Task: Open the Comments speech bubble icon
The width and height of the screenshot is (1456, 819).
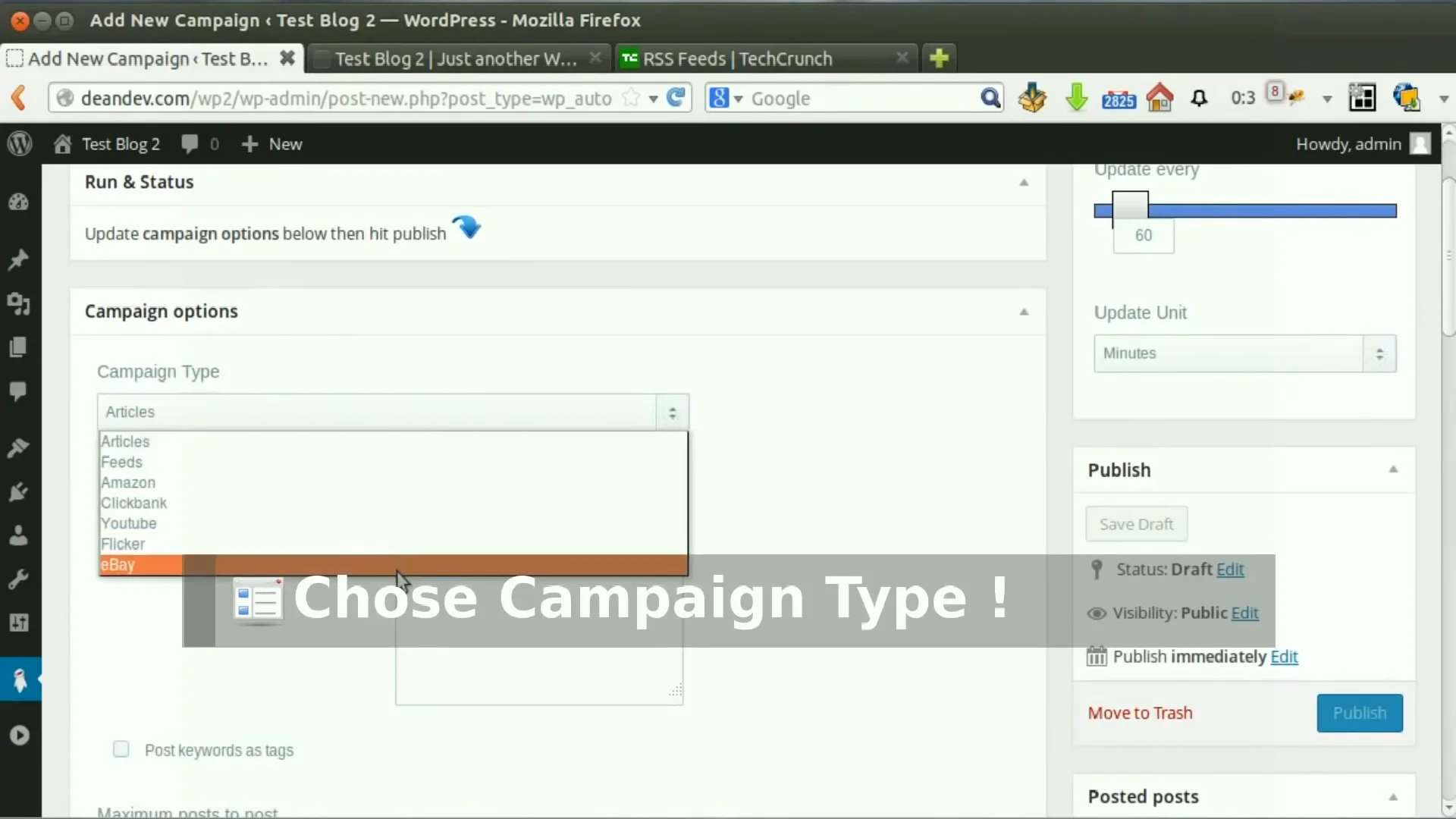Action: (19, 391)
